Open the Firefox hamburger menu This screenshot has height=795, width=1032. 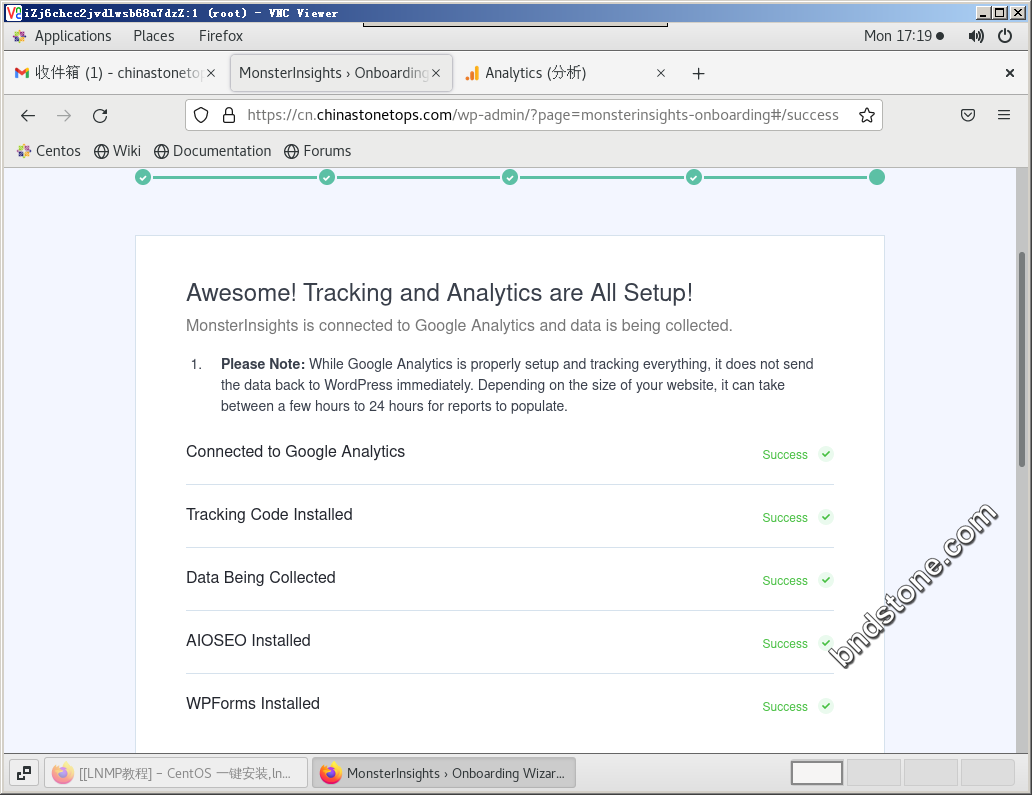pyautogui.click(x=1004, y=115)
